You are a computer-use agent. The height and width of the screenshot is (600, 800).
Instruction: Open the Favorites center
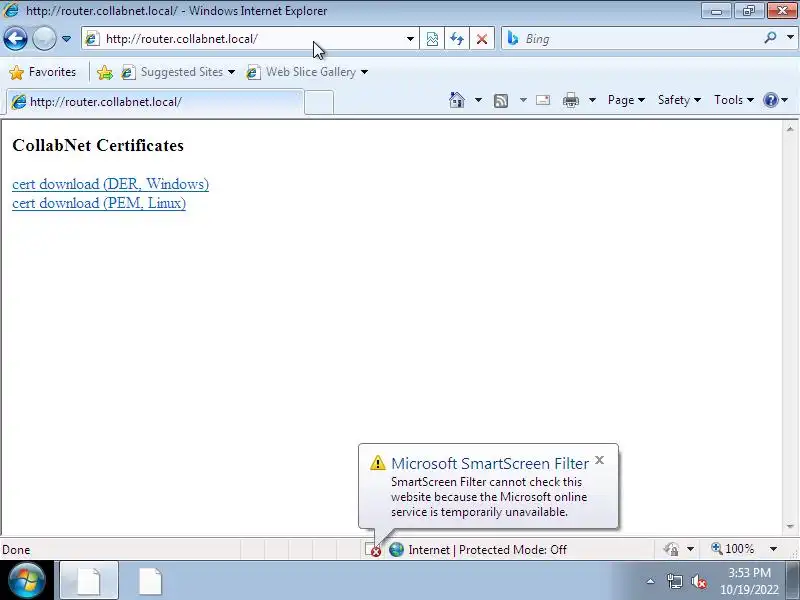pos(43,72)
